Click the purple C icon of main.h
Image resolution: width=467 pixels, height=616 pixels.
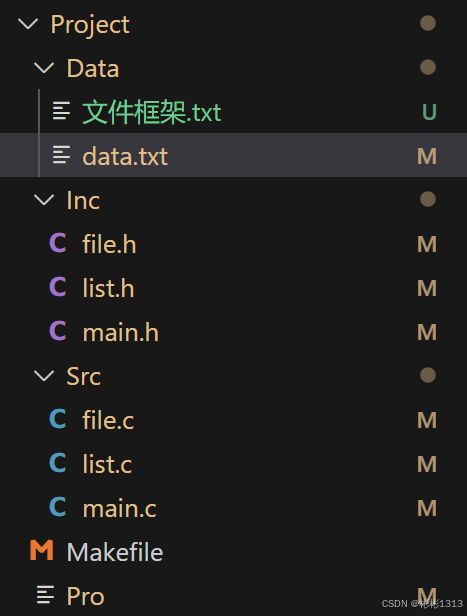tap(57, 331)
